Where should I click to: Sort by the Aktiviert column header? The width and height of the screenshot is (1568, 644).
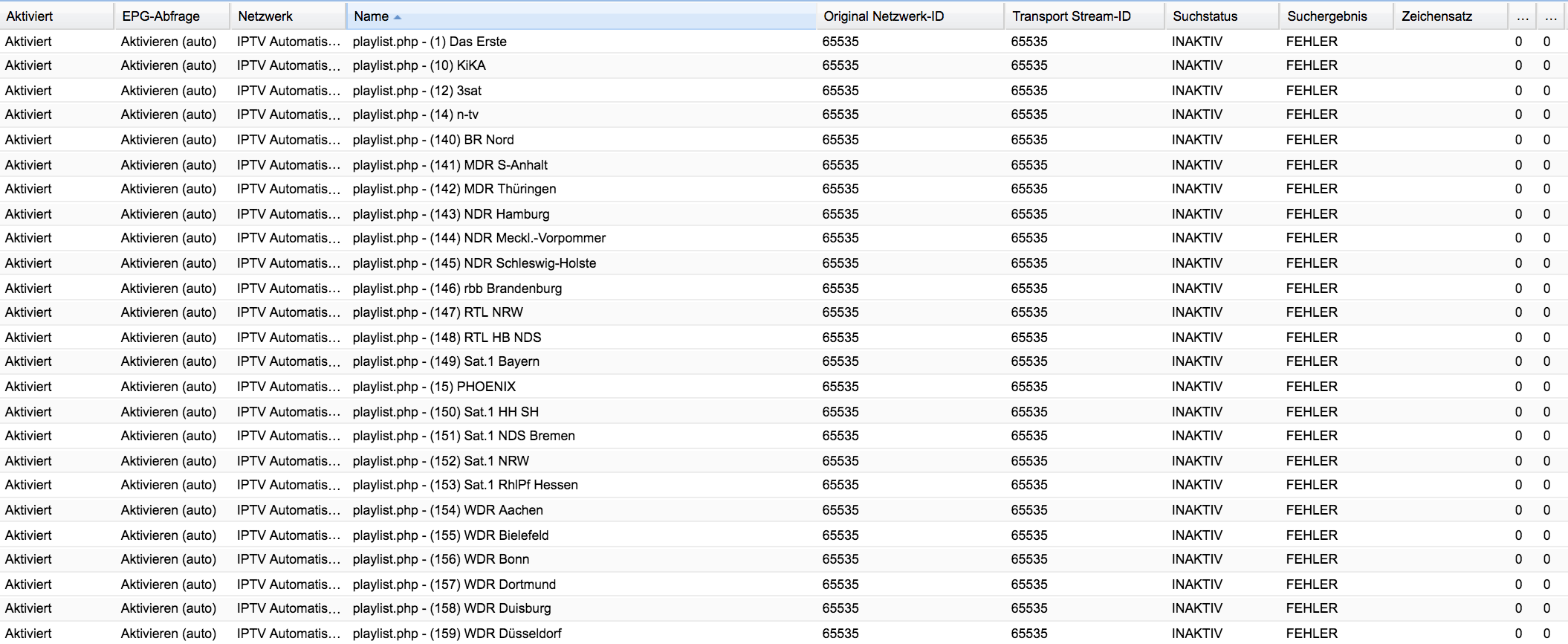[x=57, y=16]
